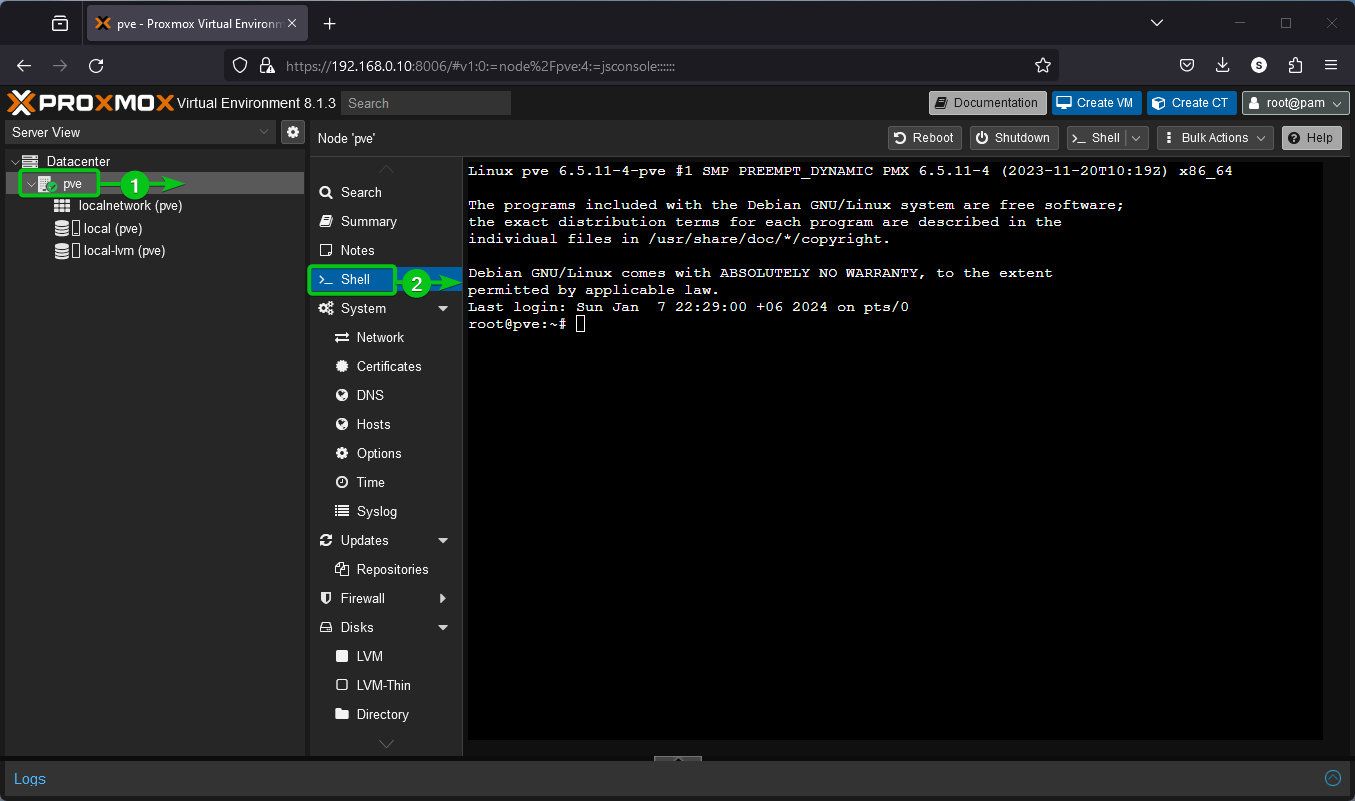Viewport: 1355px width, 801px height.
Task: Click Create CT button
Action: (x=1191, y=103)
